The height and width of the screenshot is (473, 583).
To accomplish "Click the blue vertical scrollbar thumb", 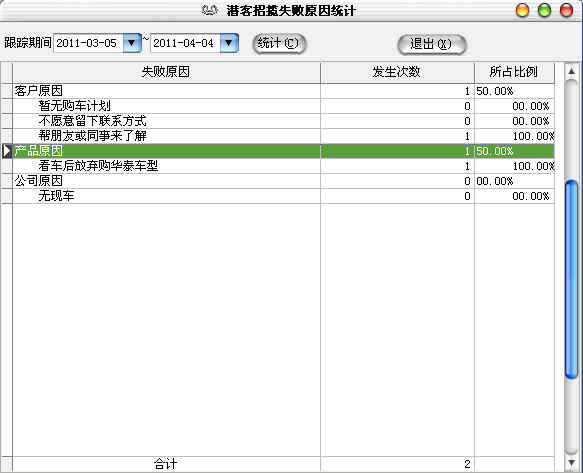I will click(571, 280).
